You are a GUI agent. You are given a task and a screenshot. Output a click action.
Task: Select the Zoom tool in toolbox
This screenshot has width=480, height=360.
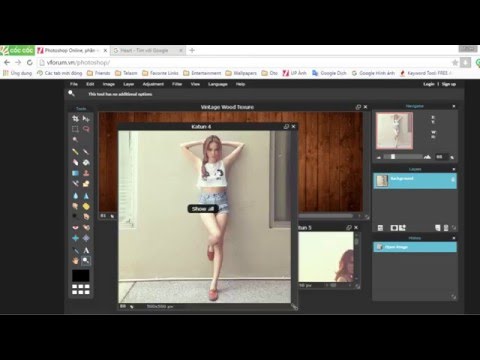[x=86, y=261]
